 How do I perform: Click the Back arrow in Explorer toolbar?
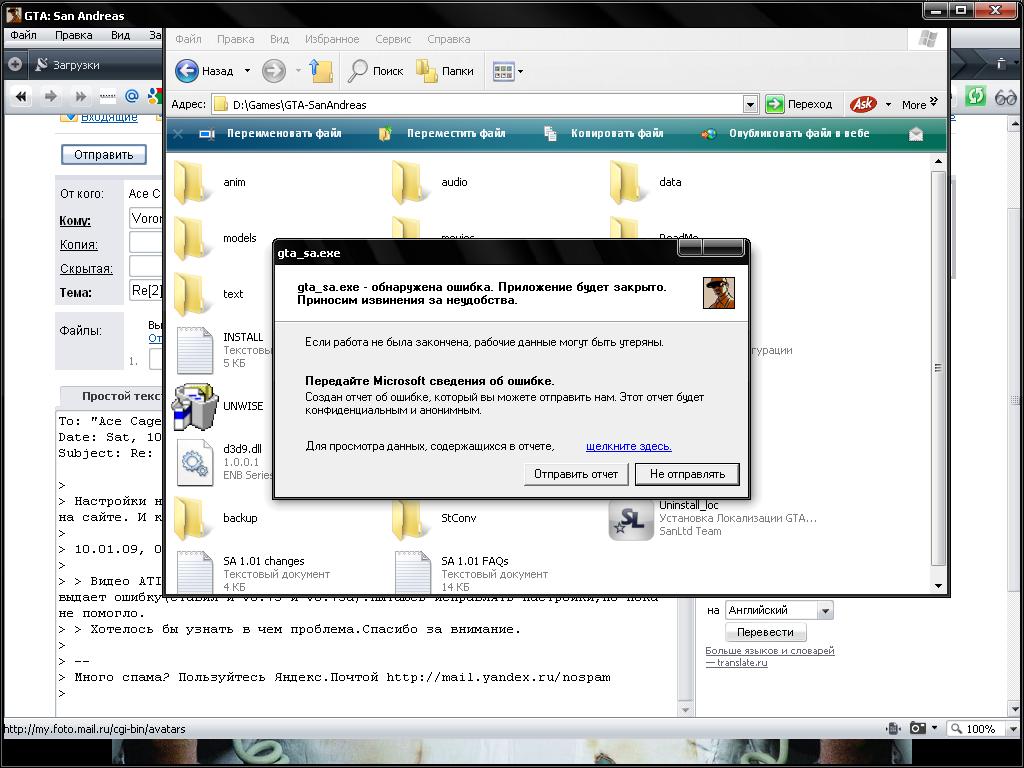pyautogui.click(x=188, y=71)
